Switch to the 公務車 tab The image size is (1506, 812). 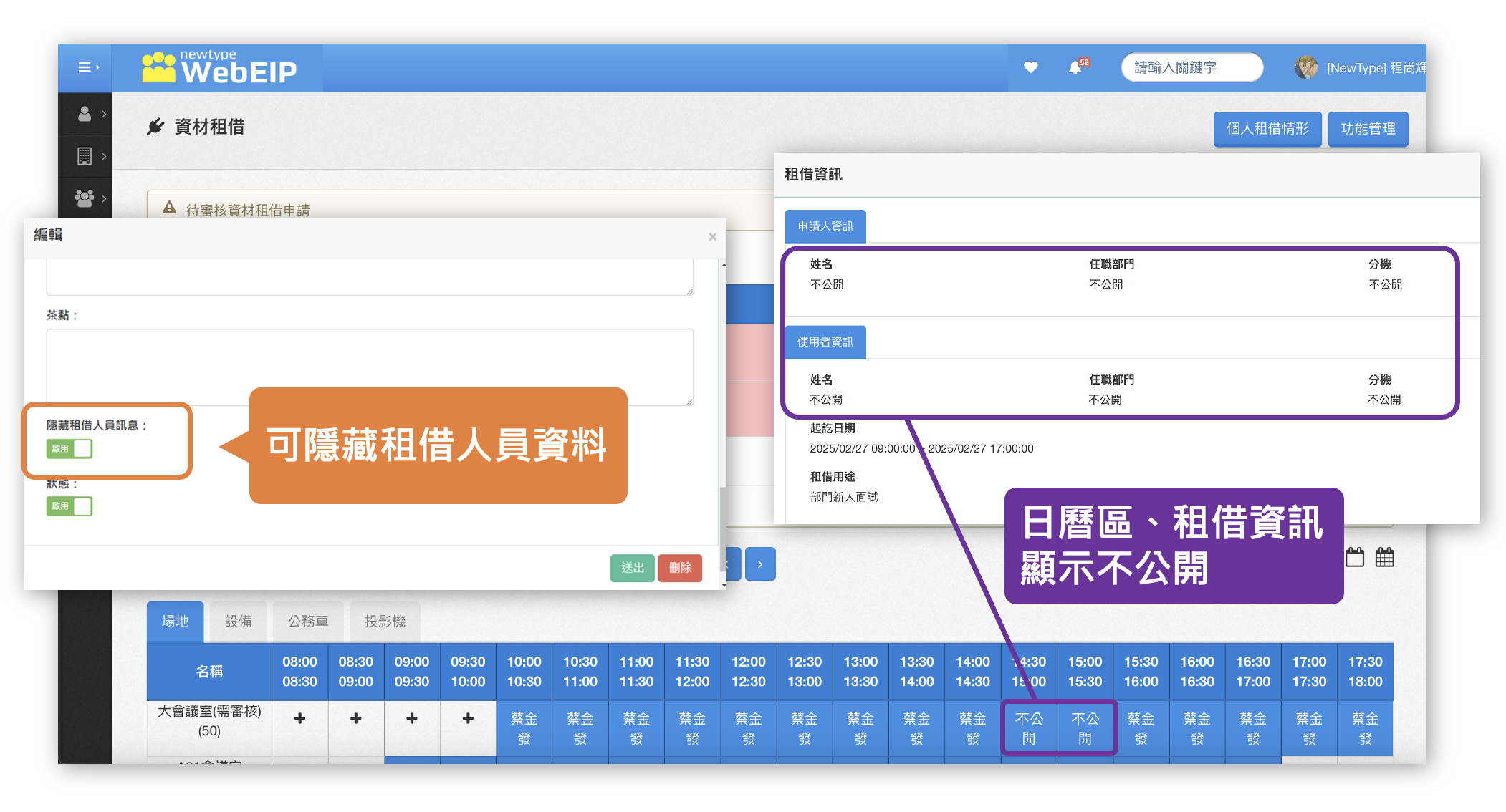click(308, 621)
